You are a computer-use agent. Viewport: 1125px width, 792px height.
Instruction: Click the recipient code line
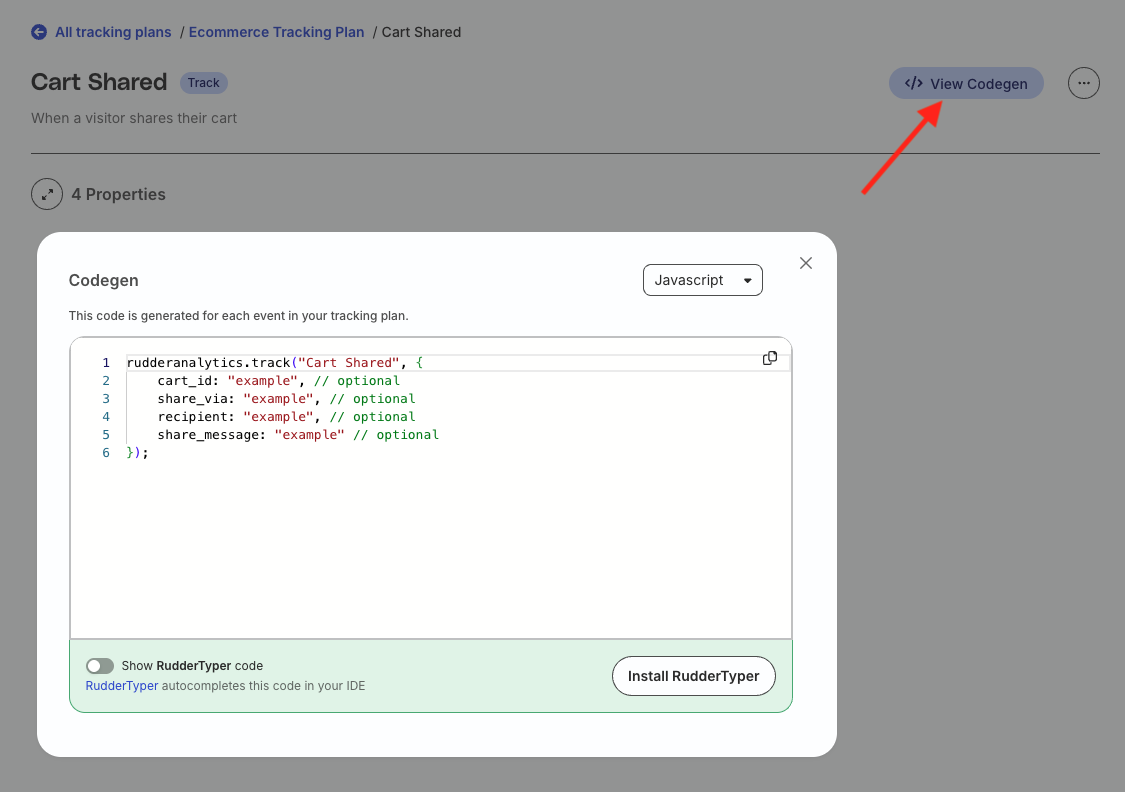click(286, 417)
